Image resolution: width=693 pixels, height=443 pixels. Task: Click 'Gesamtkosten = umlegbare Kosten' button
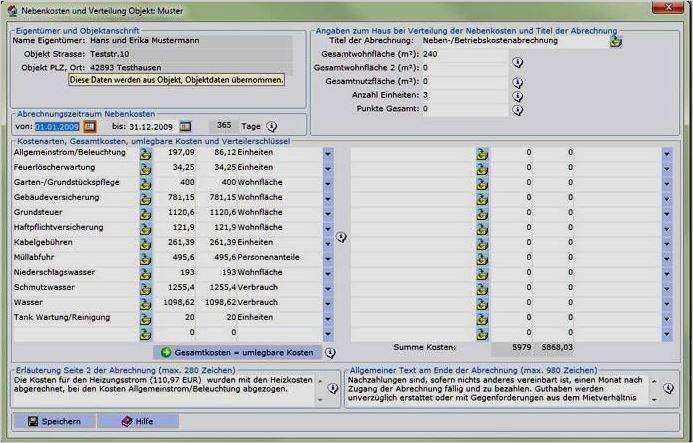coord(237,352)
